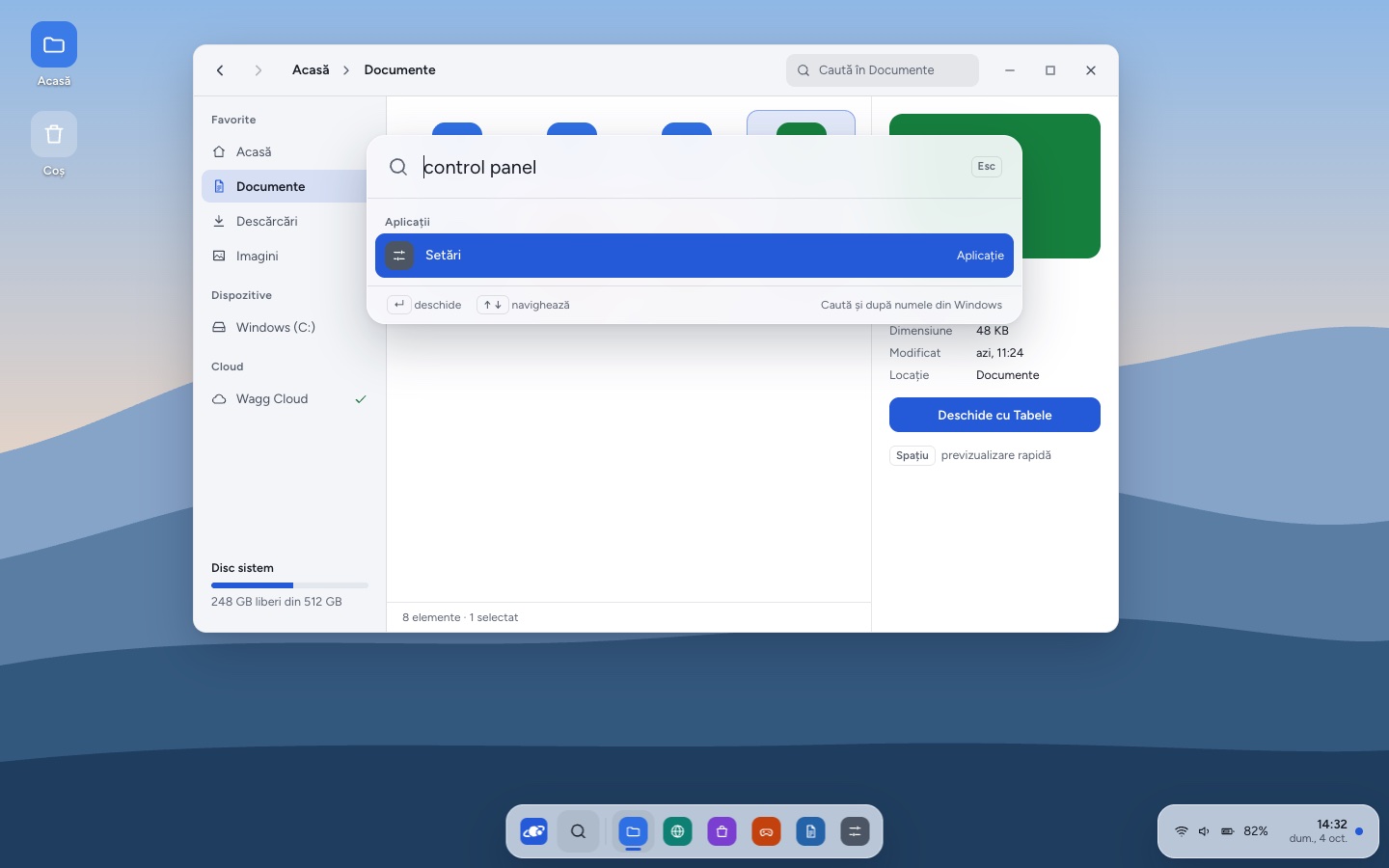Click 'Deschide cu Tabele' button

pyautogui.click(x=994, y=415)
